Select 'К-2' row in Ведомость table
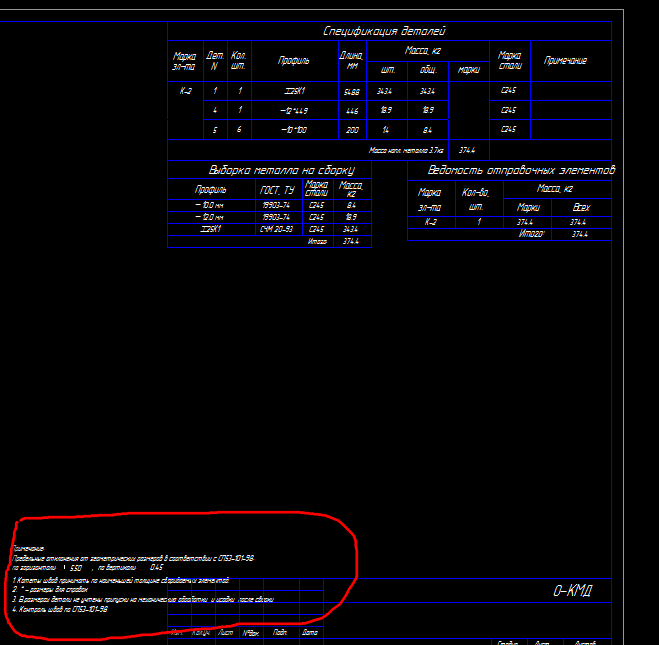The width and height of the screenshot is (659, 645). [430, 222]
